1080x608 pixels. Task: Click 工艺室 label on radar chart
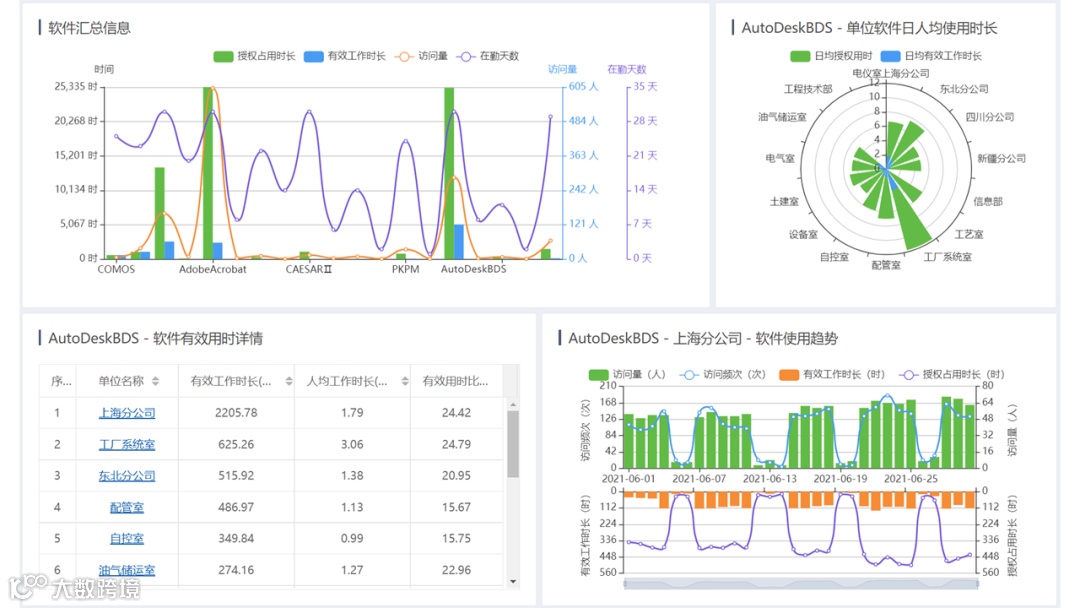tap(969, 235)
